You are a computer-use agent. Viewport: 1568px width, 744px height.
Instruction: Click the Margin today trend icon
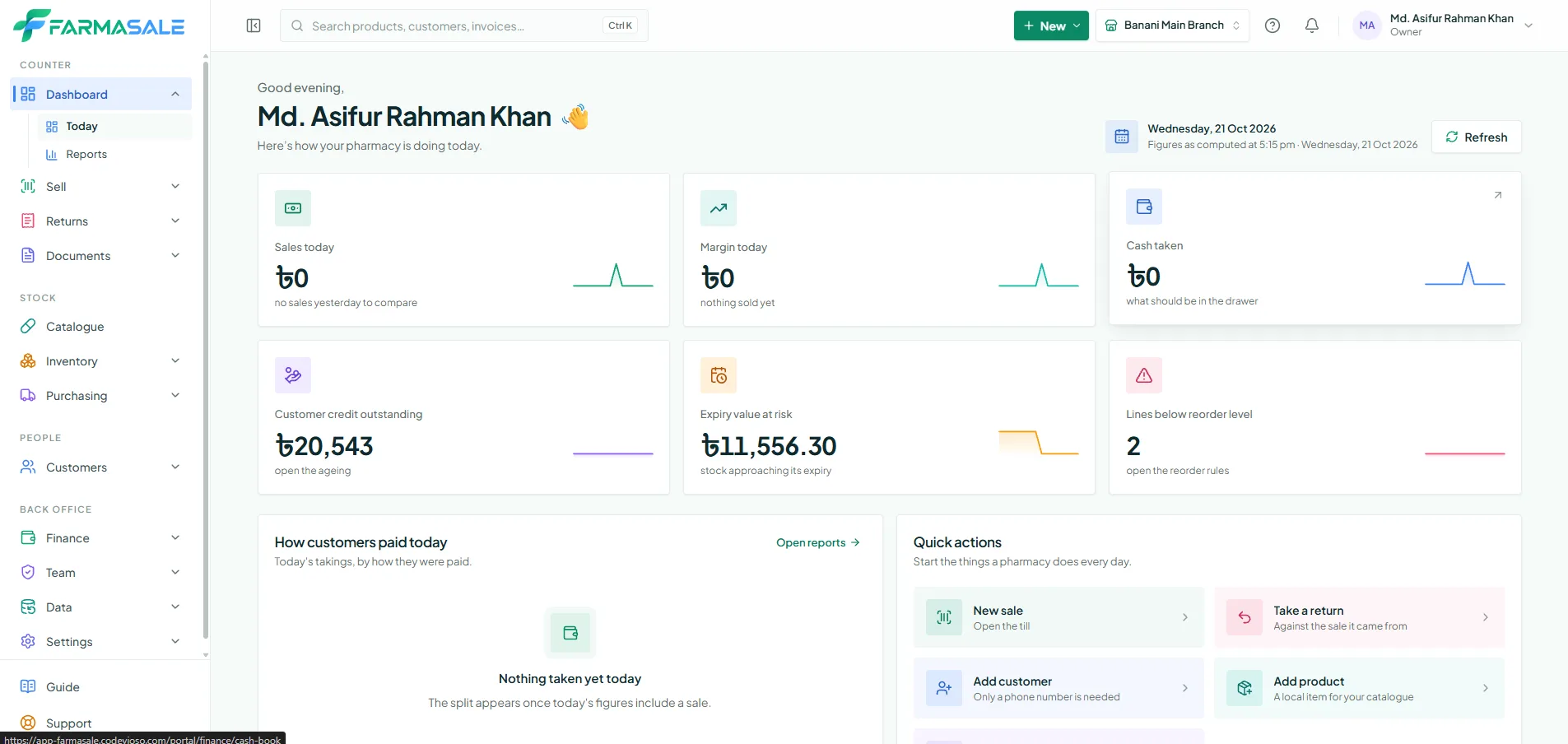point(719,208)
